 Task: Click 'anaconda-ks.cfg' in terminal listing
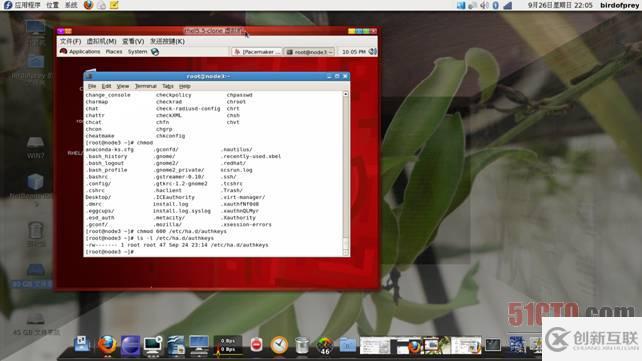coord(110,149)
